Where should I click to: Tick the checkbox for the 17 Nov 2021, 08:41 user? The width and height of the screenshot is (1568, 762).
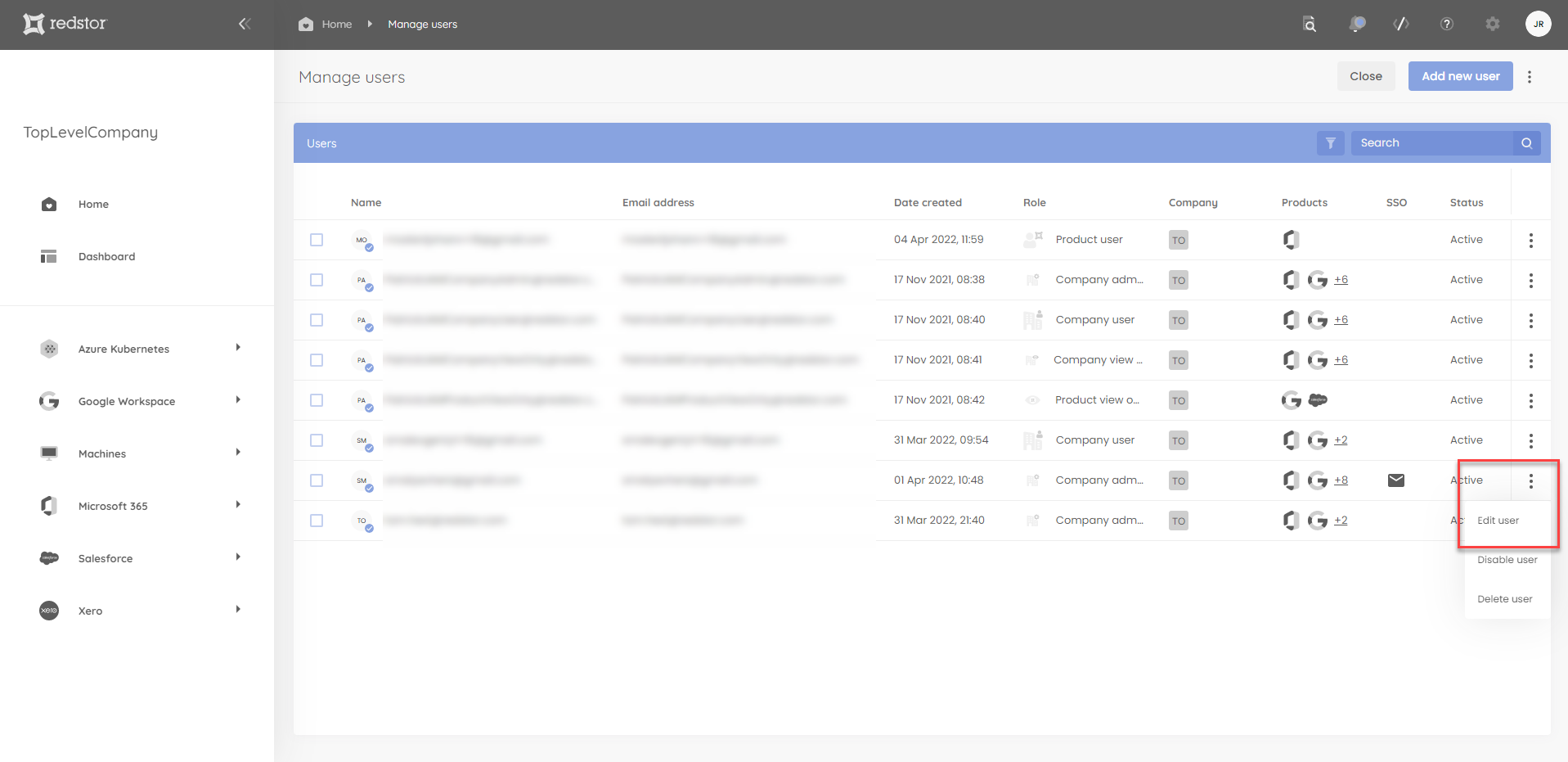(317, 360)
